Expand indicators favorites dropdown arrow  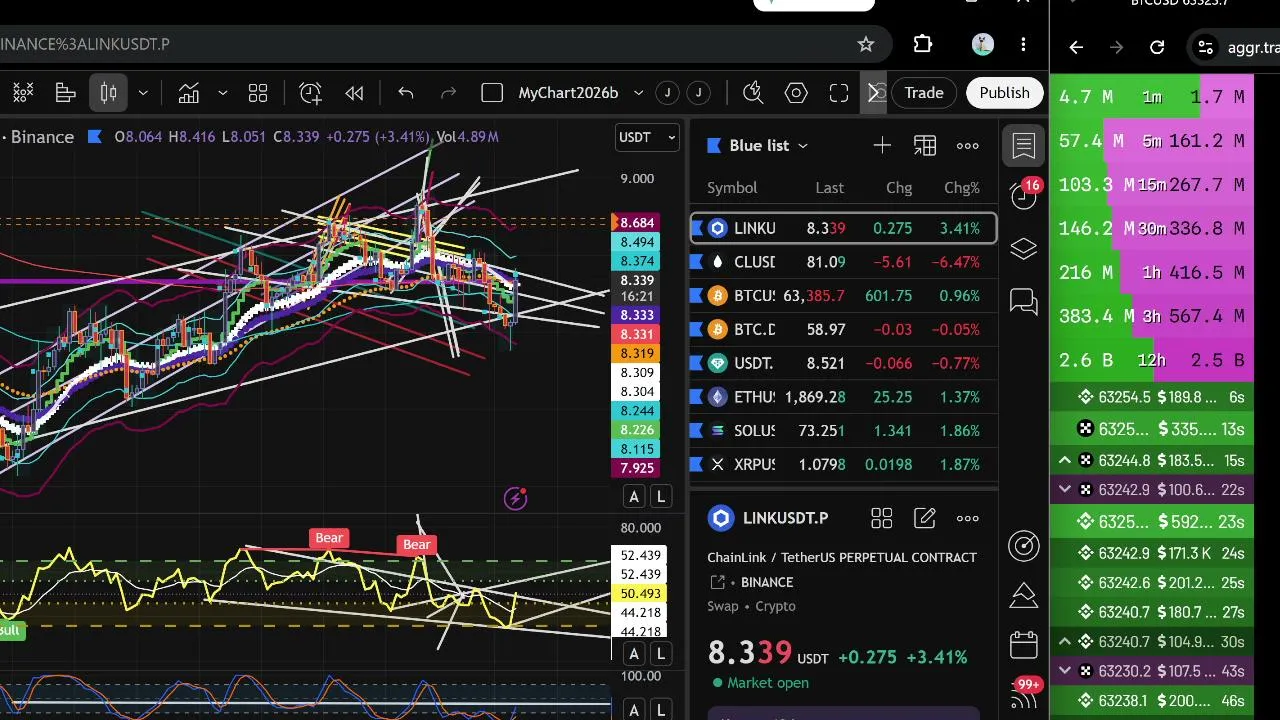pyautogui.click(x=222, y=93)
